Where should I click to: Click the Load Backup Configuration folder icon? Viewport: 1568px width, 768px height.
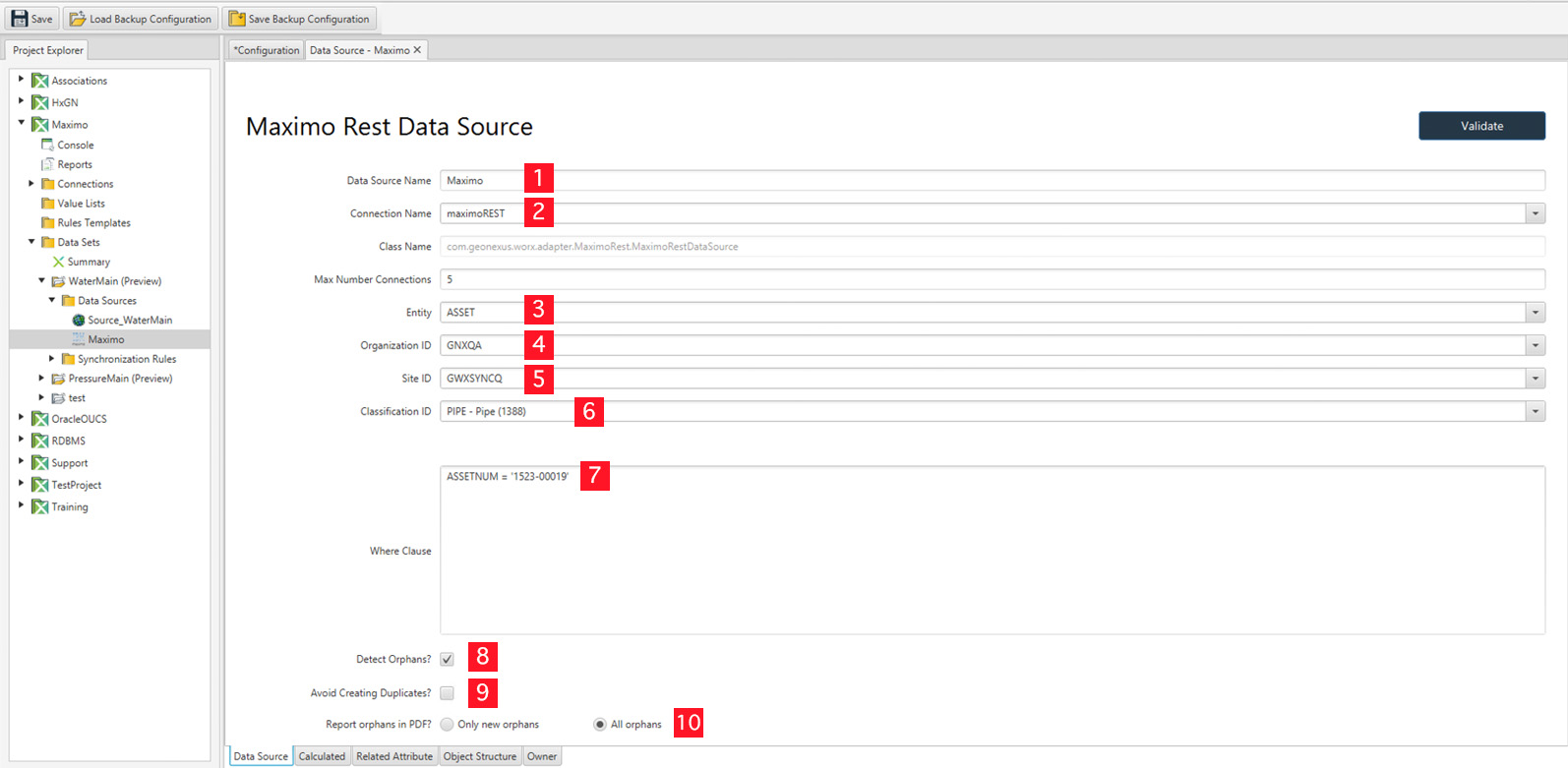tap(78, 19)
